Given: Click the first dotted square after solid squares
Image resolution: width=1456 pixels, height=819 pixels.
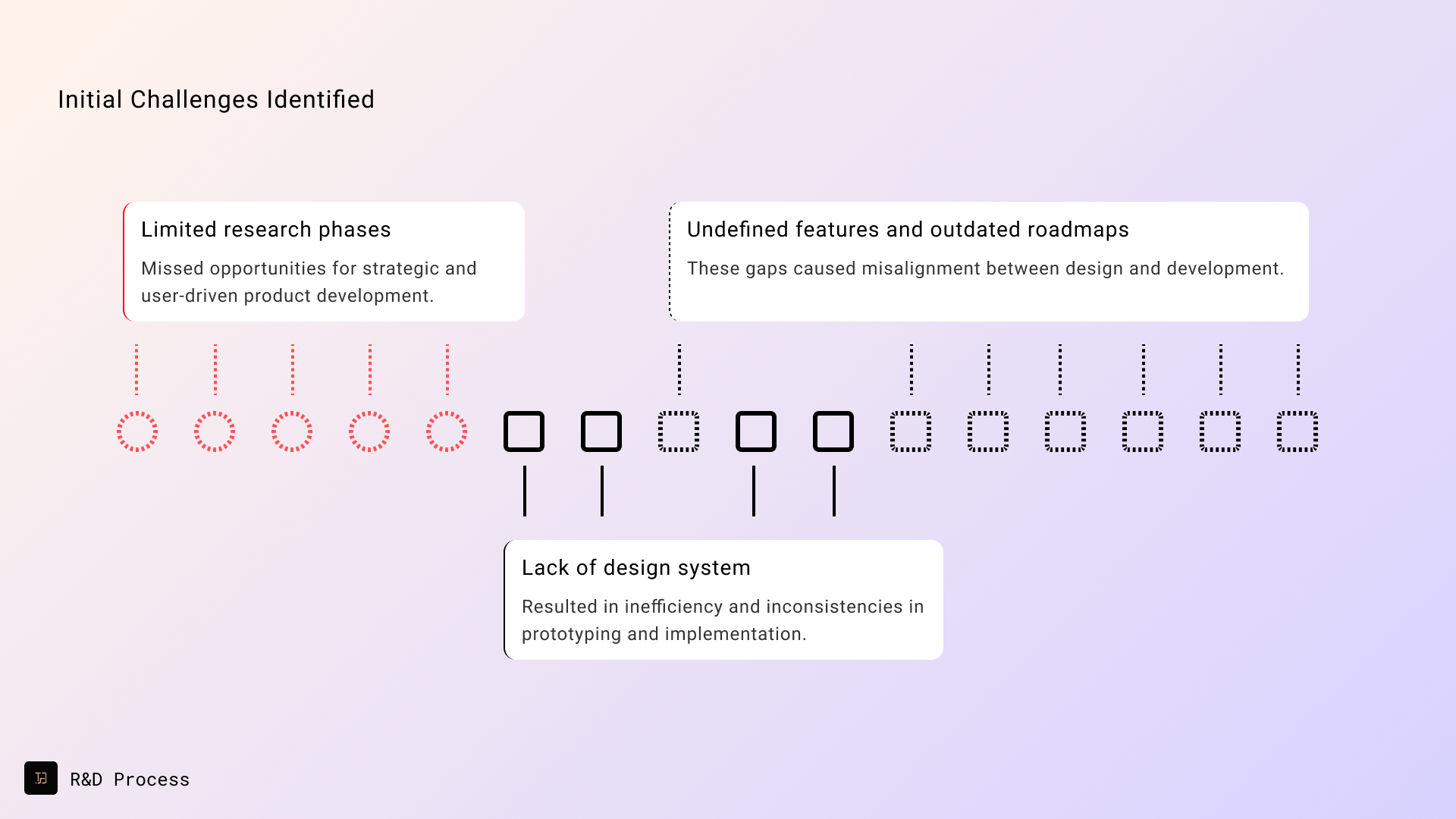Looking at the screenshot, I should (911, 431).
